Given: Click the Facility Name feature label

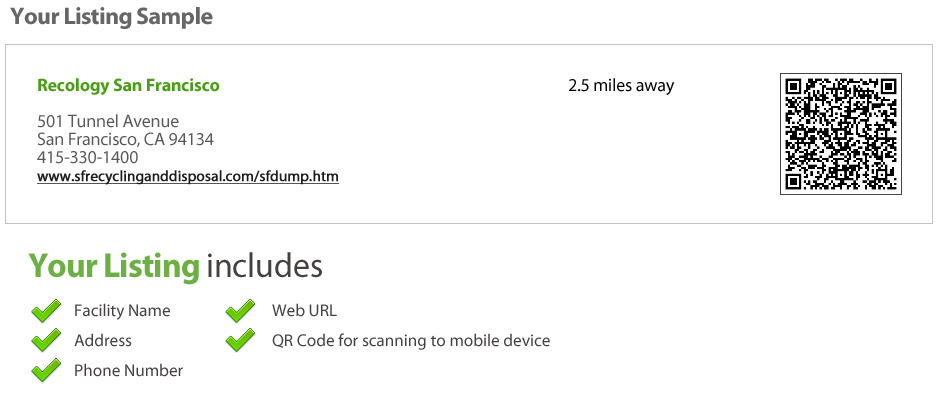Looking at the screenshot, I should pyautogui.click(x=122, y=311).
